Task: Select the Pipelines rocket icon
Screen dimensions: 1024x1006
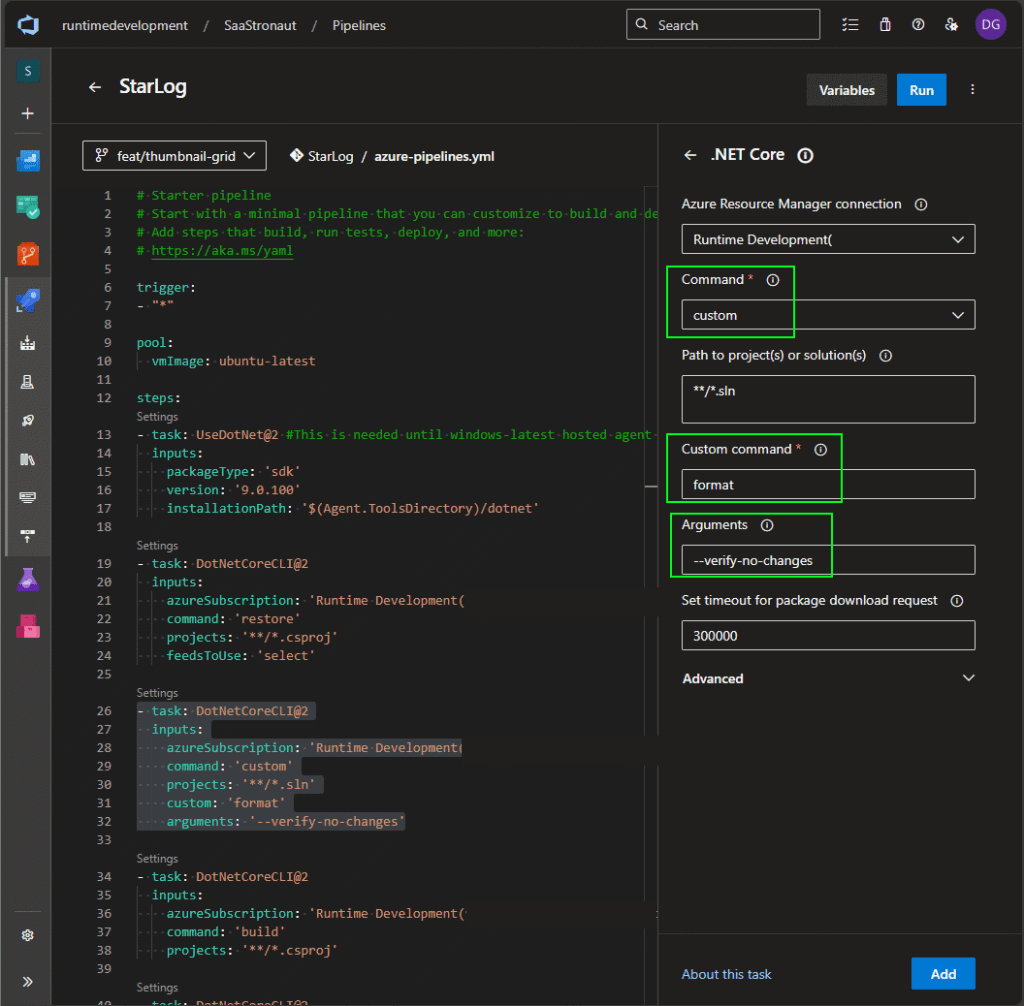Action: (x=27, y=301)
